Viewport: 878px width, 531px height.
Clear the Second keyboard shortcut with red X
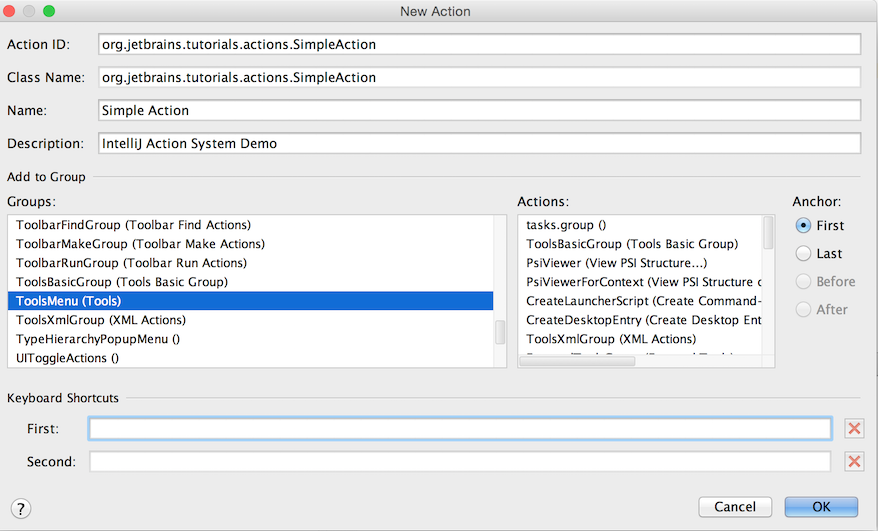pos(853,462)
